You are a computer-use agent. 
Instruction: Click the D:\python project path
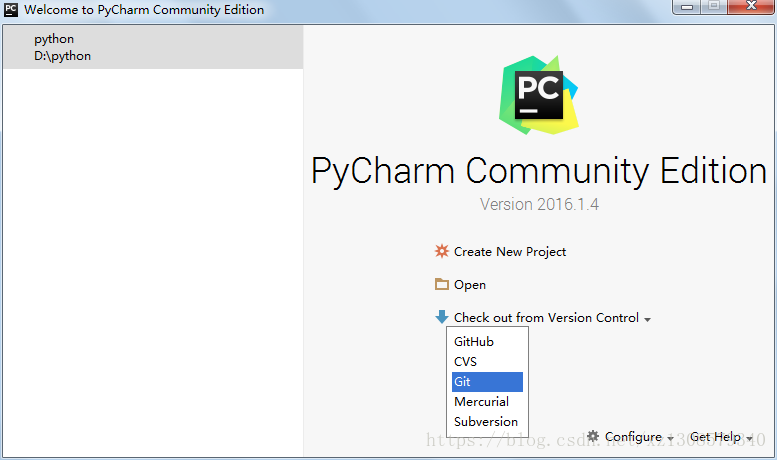click(62, 56)
